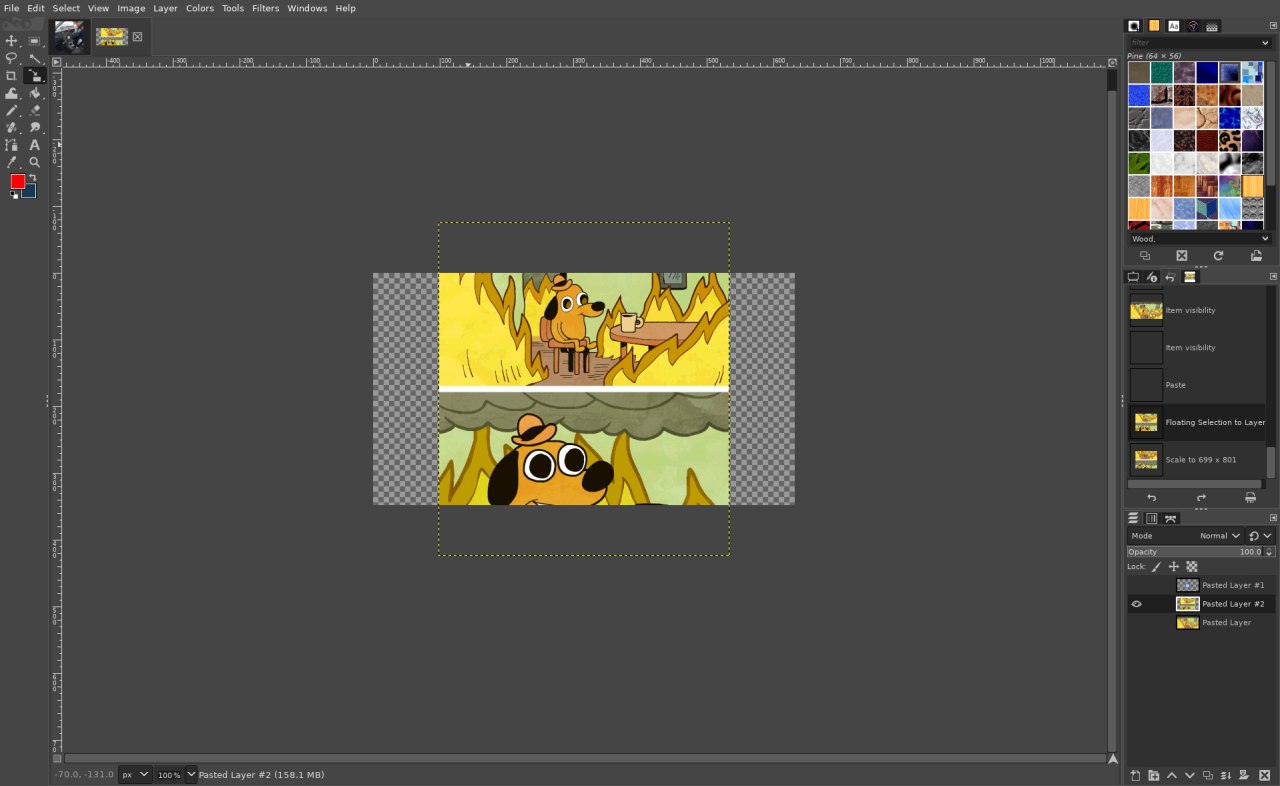Screen dimensions: 1280x786
Task: Switch to the Fonts dock tab
Action: [x=1173, y=26]
